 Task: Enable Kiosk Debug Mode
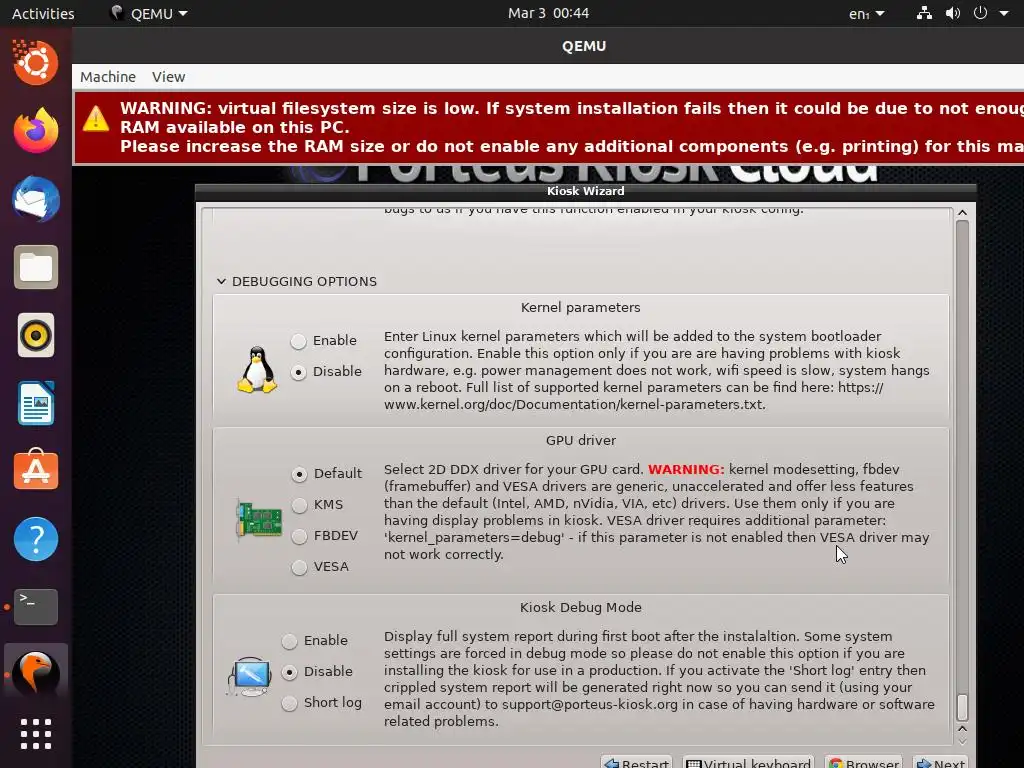[289, 641]
